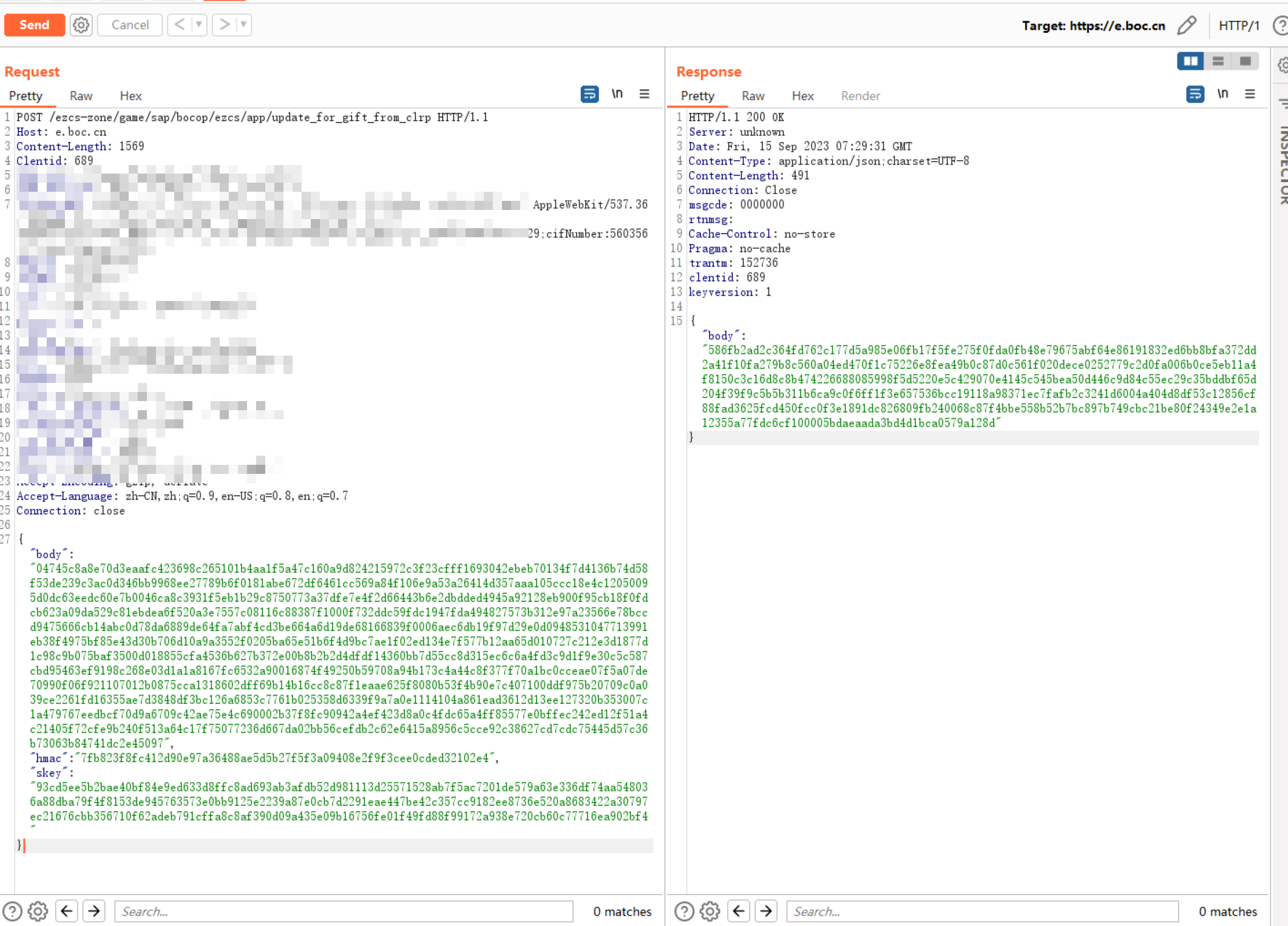Open the Raw tab in Request
Viewport: 1288px width, 926px height.
[x=81, y=96]
